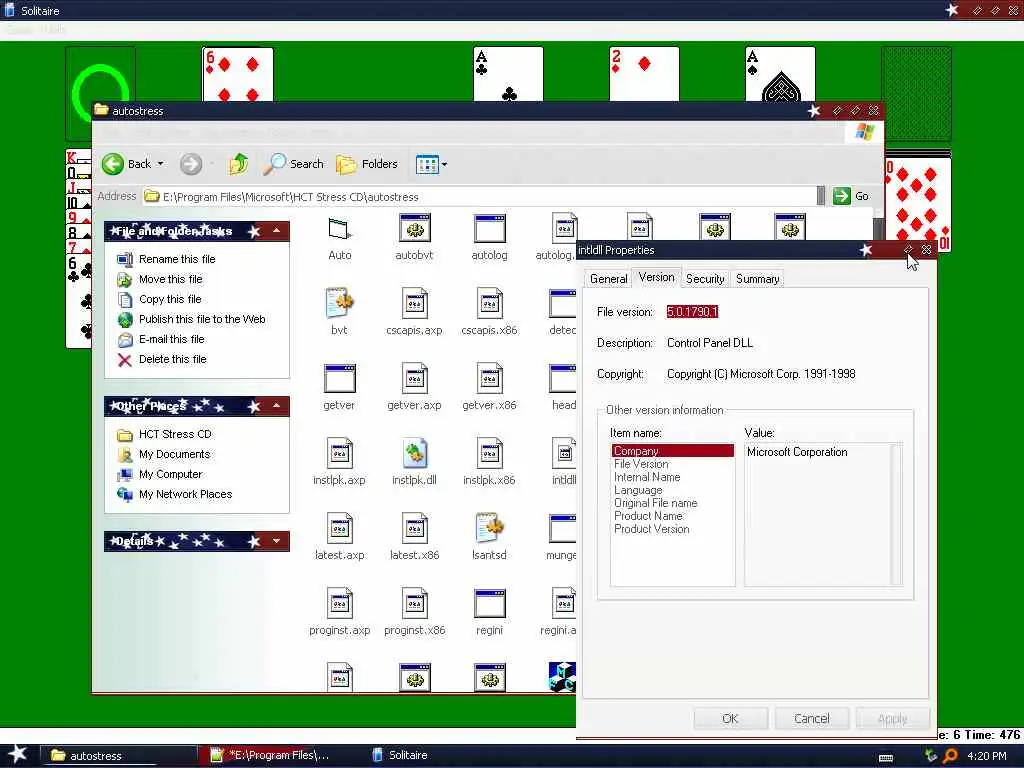1024x768 pixels.
Task: Select the proginst.x86 file icon
Action: (x=415, y=603)
